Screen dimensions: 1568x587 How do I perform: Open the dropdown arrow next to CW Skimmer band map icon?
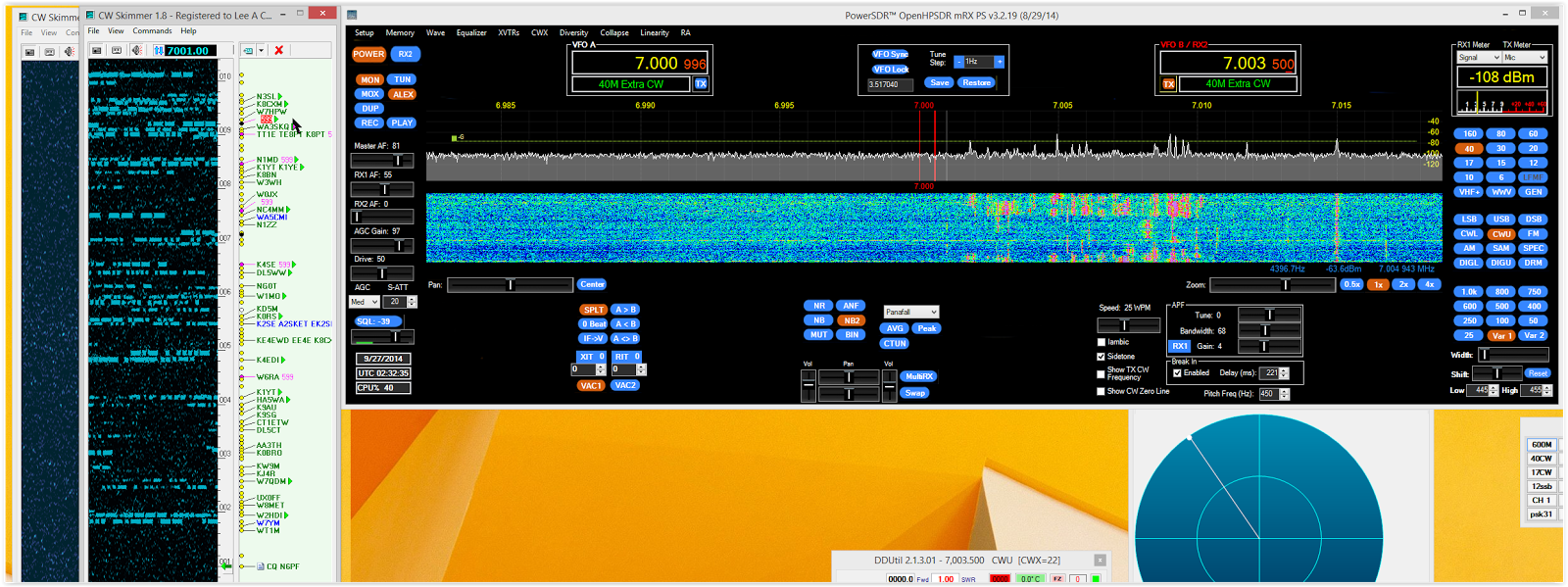(x=261, y=50)
